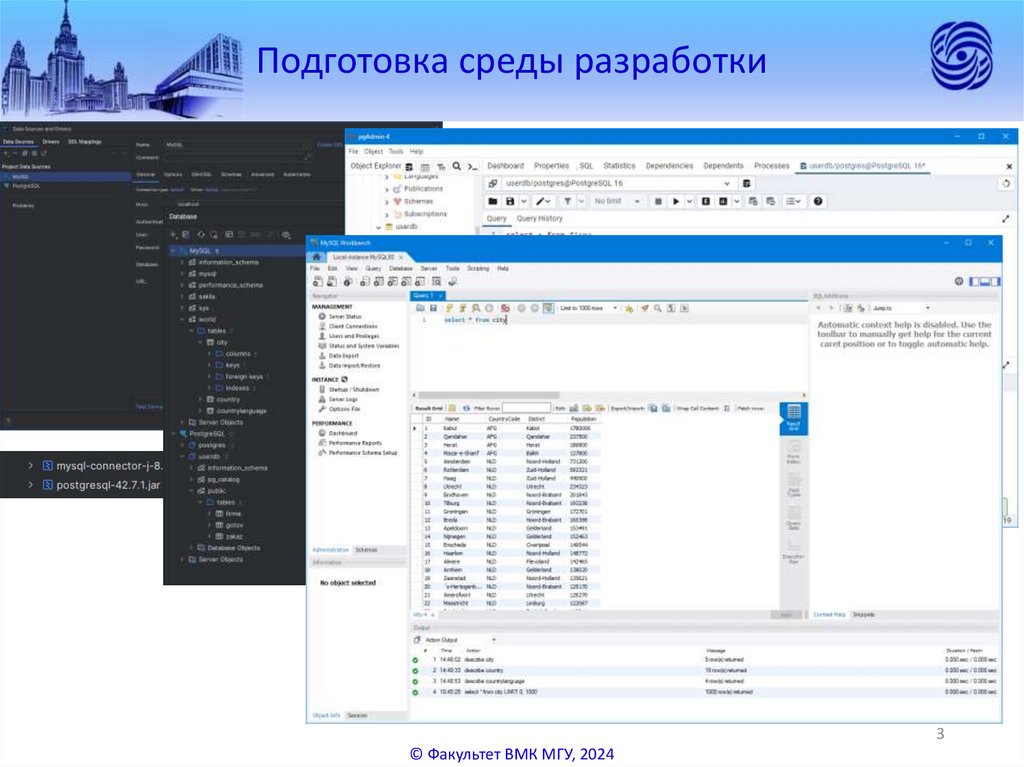Image resolution: width=1024 pixels, height=767 pixels.
Task: Close the Query 1 tab in MySQL Workbench
Action: [x=441, y=296]
